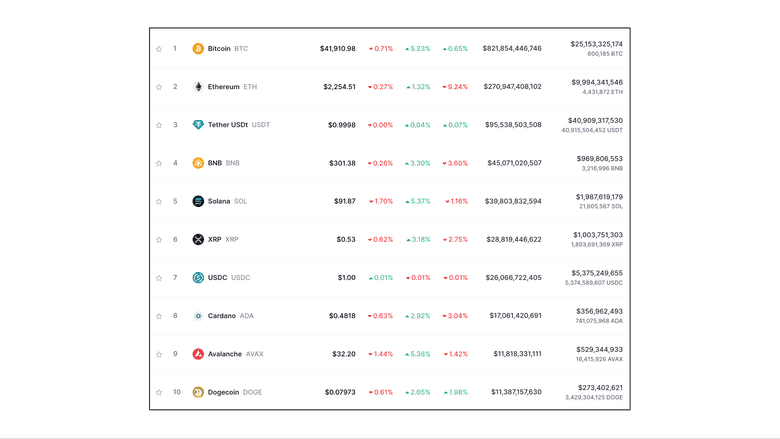Toggle the watchlist star for Solana
Viewport: 780px width, 439px height.
coord(159,201)
